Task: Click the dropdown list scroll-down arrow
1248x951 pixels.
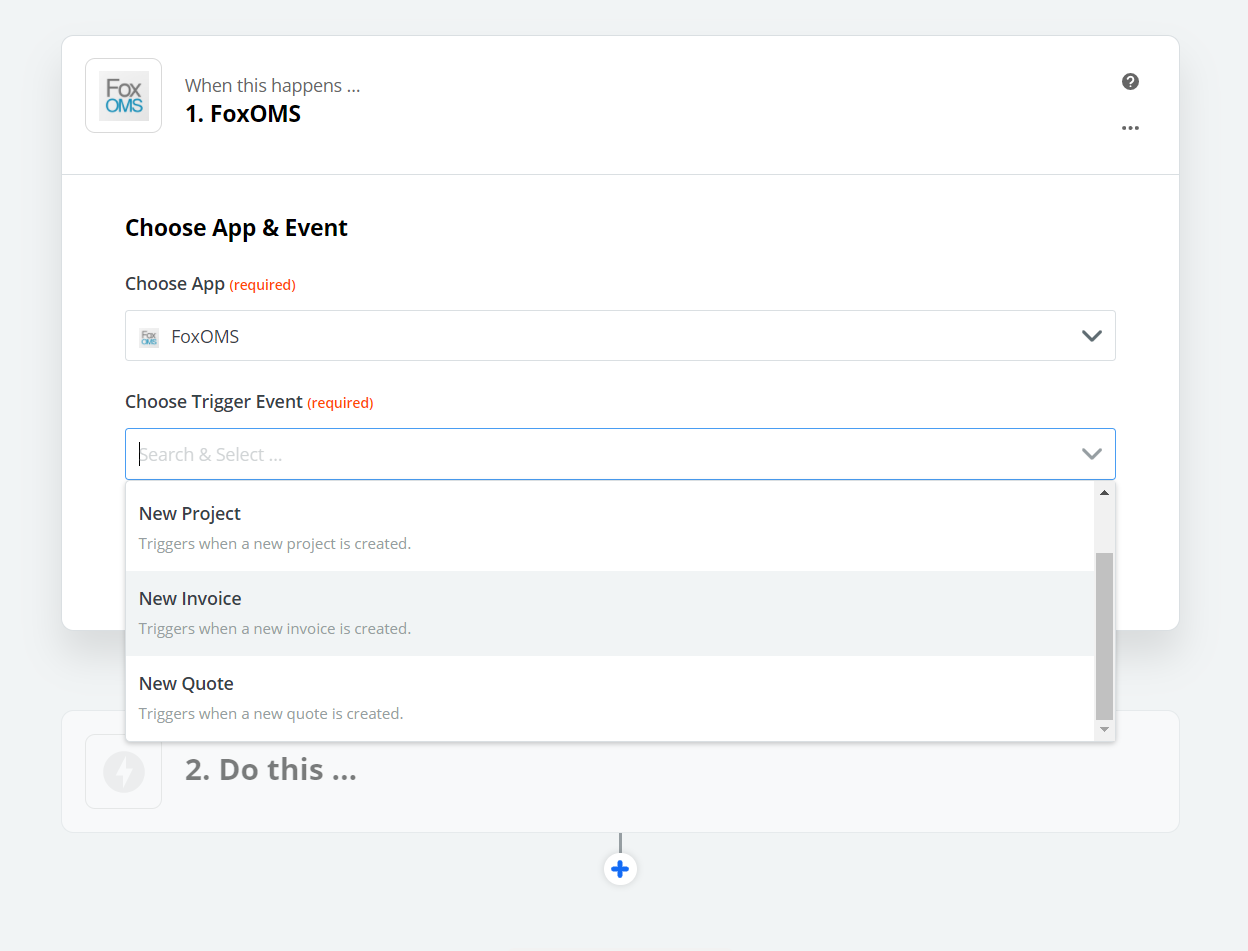Action: point(1104,730)
